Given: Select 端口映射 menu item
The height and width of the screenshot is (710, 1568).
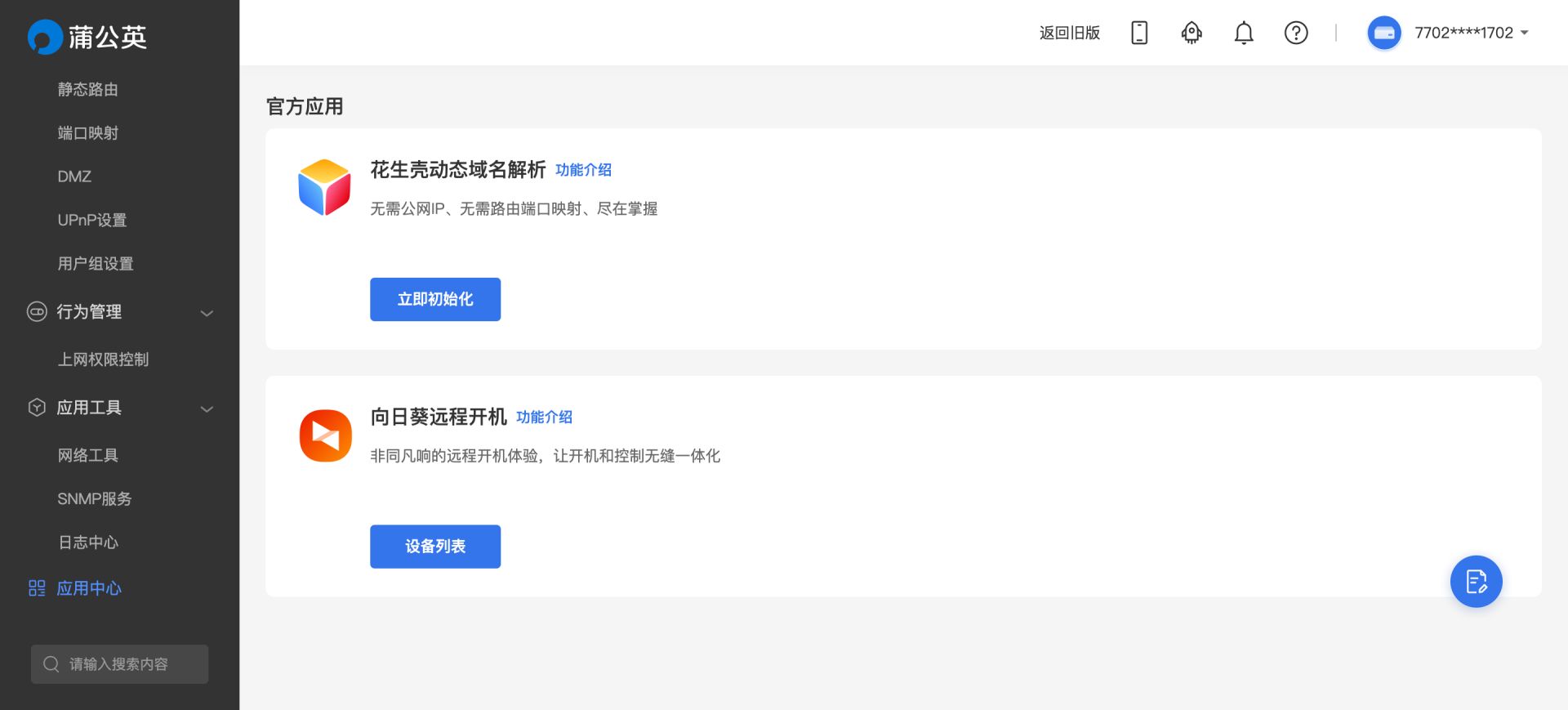Looking at the screenshot, I should point(88,133).
